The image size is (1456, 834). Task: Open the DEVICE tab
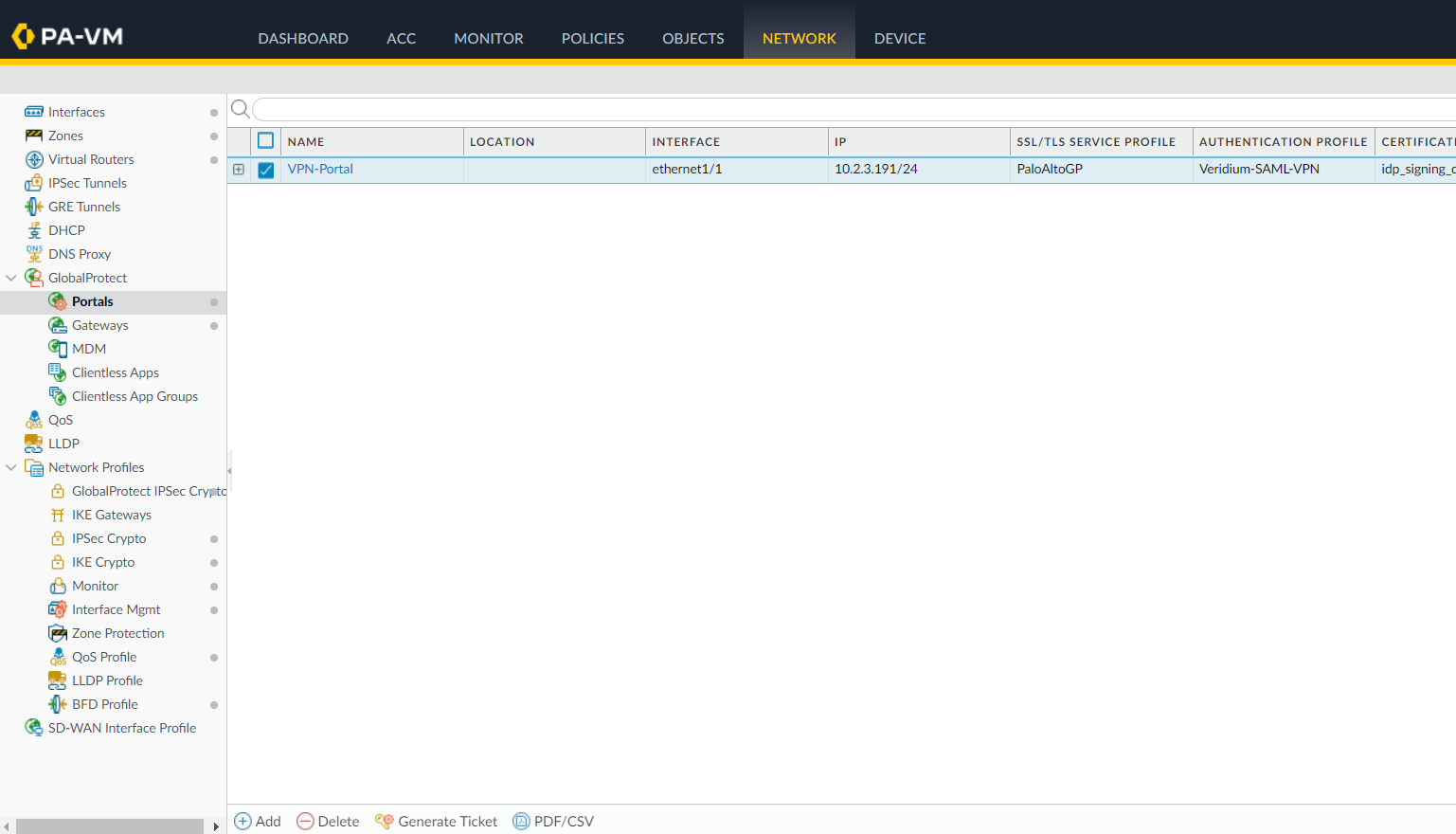pos(899,38)
